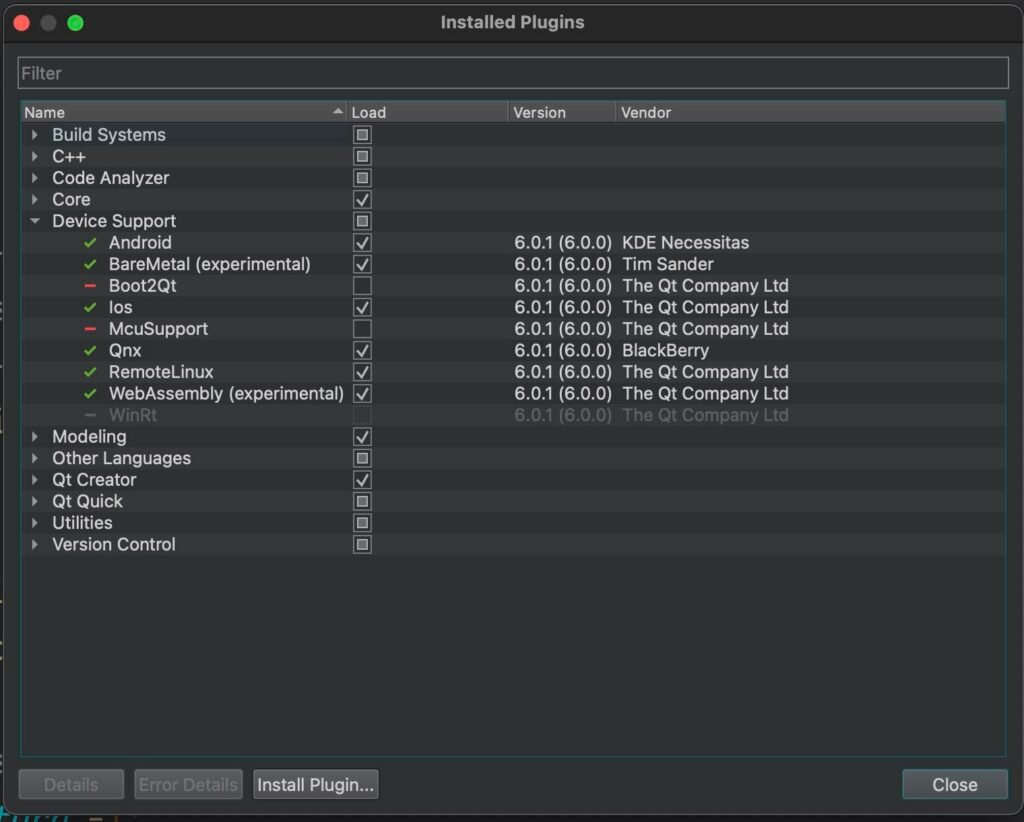
Task: Click the red close window button
Action: tap(22, 24)
